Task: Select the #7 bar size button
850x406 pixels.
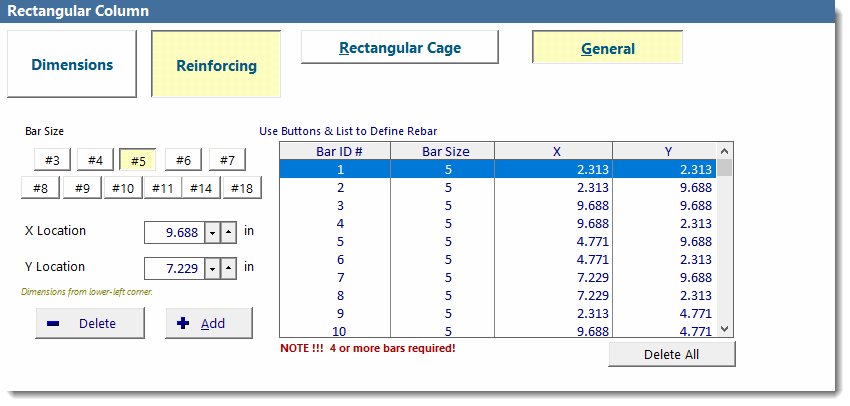Action: tap(227, 160)
